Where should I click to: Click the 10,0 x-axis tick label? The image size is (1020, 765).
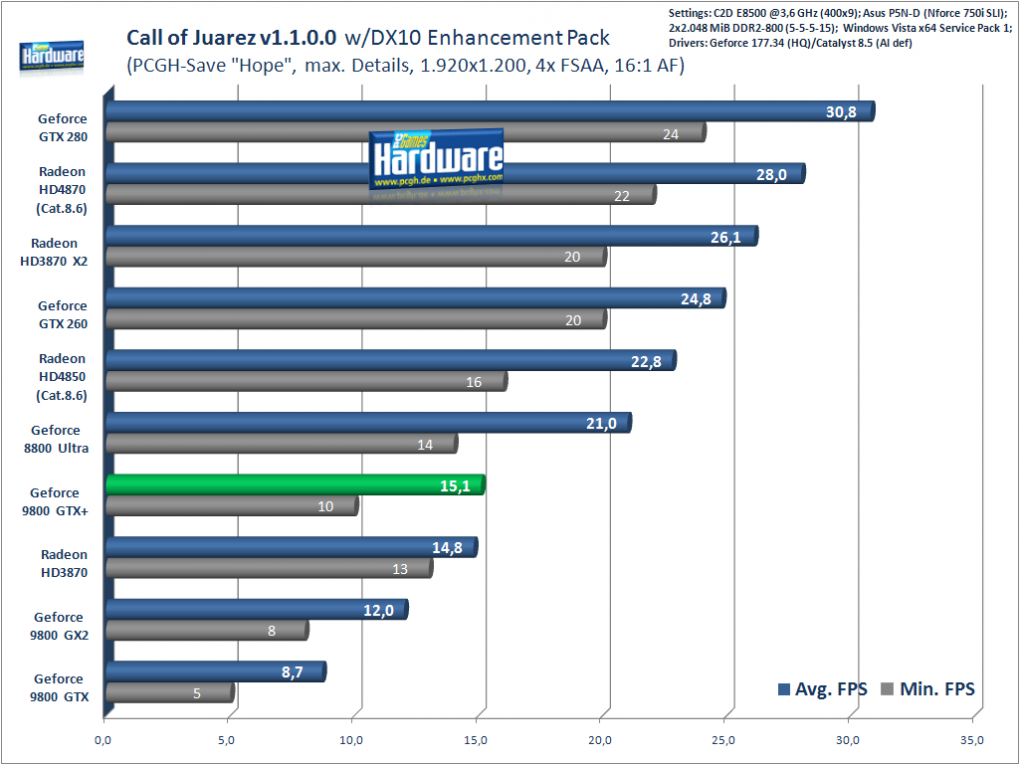point(351,740)
